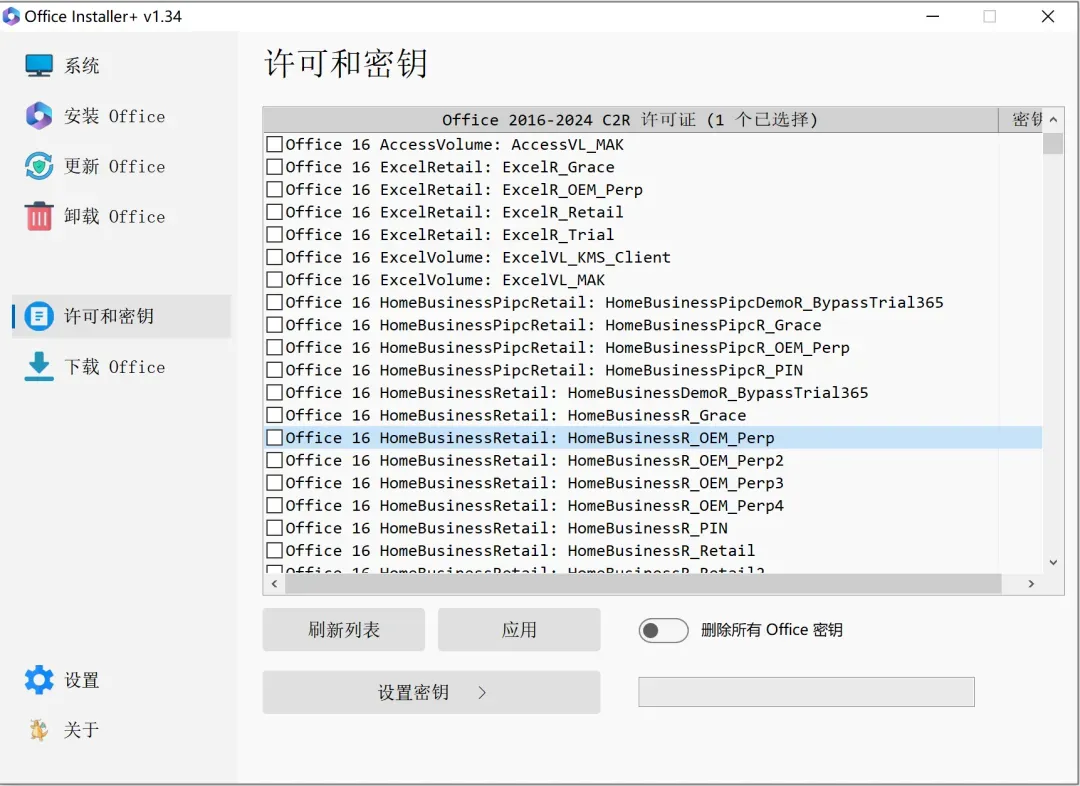Check the HomeBusinessR_OEM_Perp3 checkbox

pos(274,483)
